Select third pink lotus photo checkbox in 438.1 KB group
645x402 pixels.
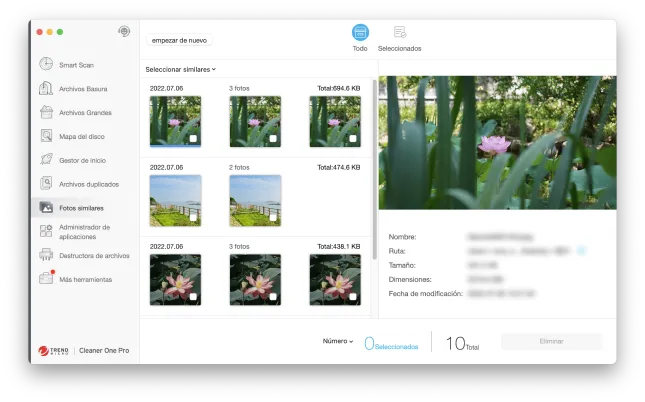(x=353, y=297)
